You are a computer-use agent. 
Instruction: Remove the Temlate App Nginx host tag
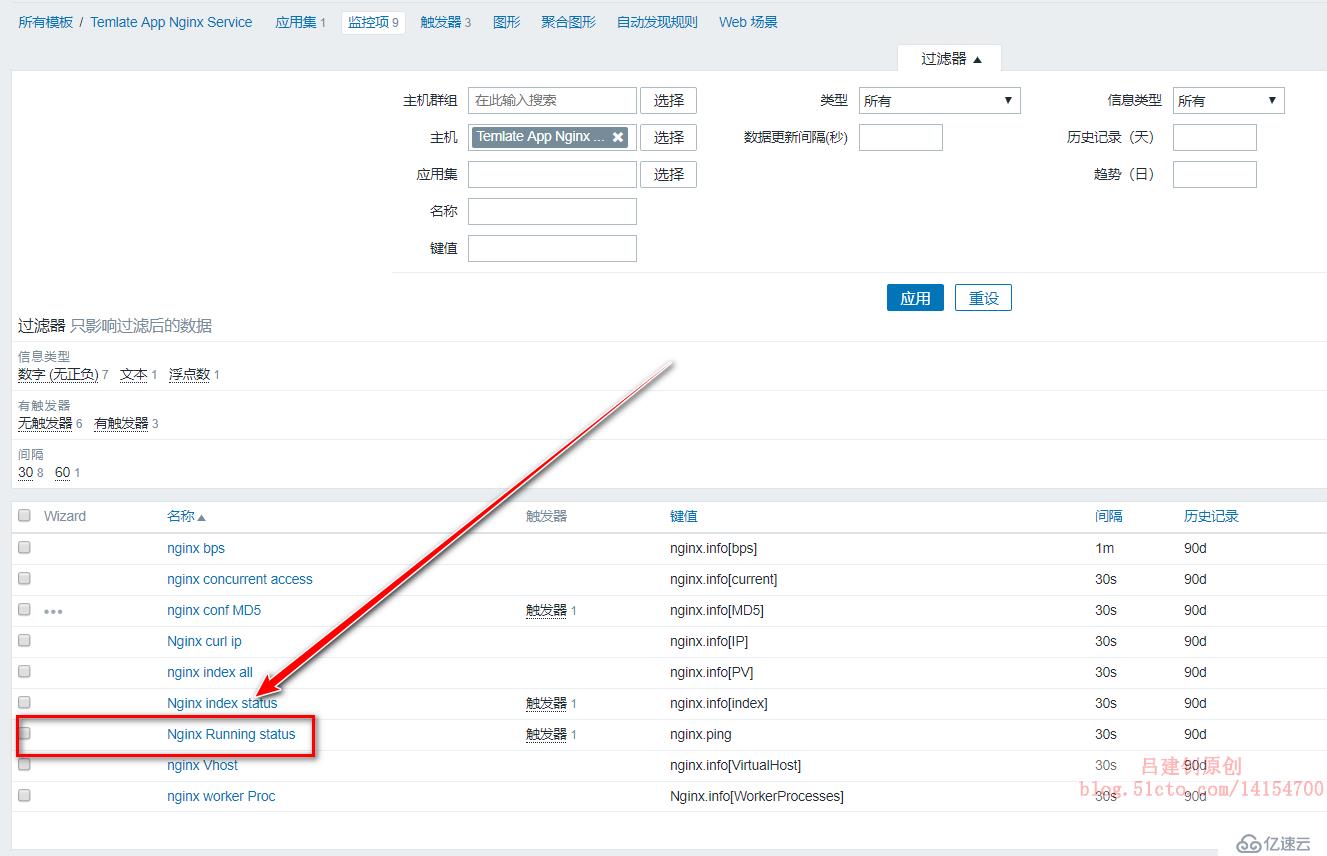(x=618, y=137)
